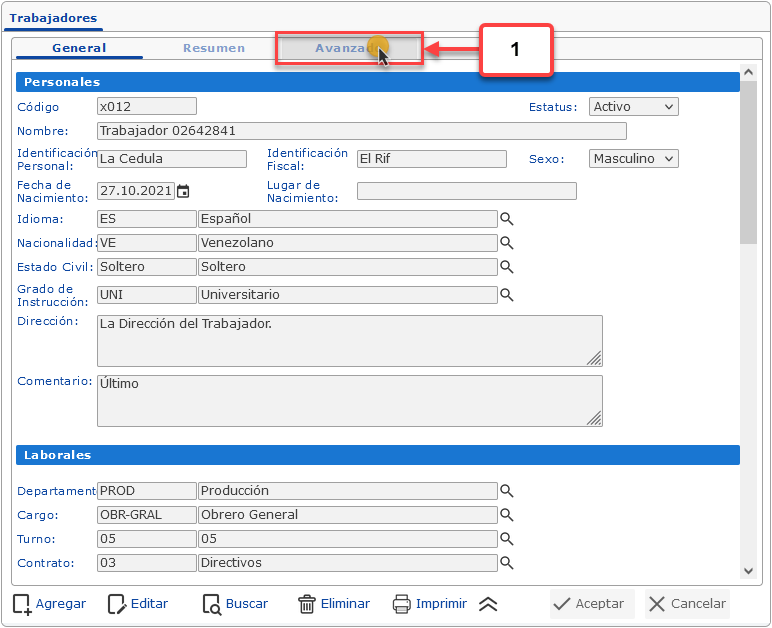This screenshot has width=772, height=628.
Task: Click the vertical scrollbar thumb
Action: pyautogui.click(x=748, y=160)
